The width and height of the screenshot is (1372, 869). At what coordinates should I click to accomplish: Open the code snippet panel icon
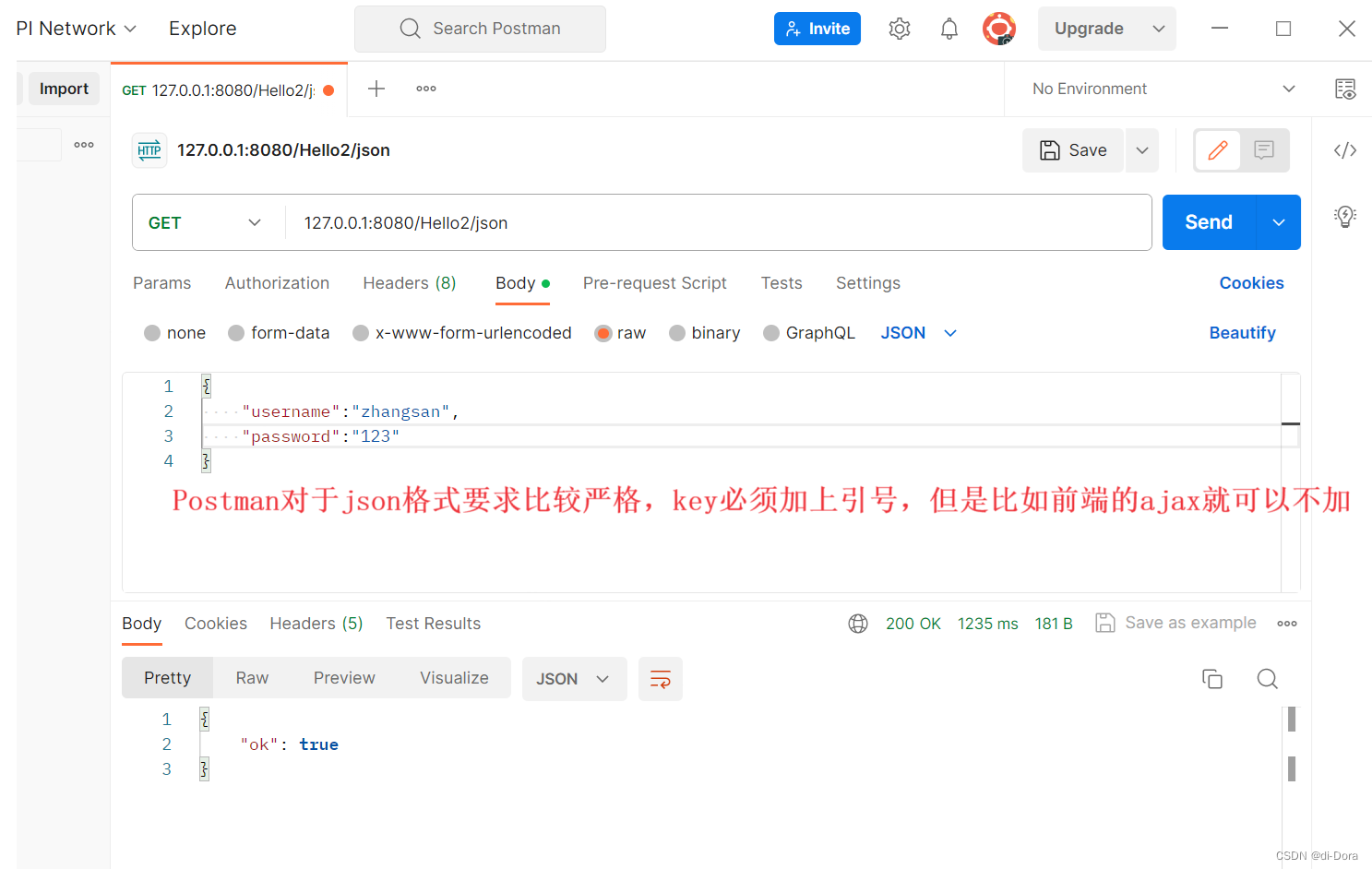pos(1345,150)
